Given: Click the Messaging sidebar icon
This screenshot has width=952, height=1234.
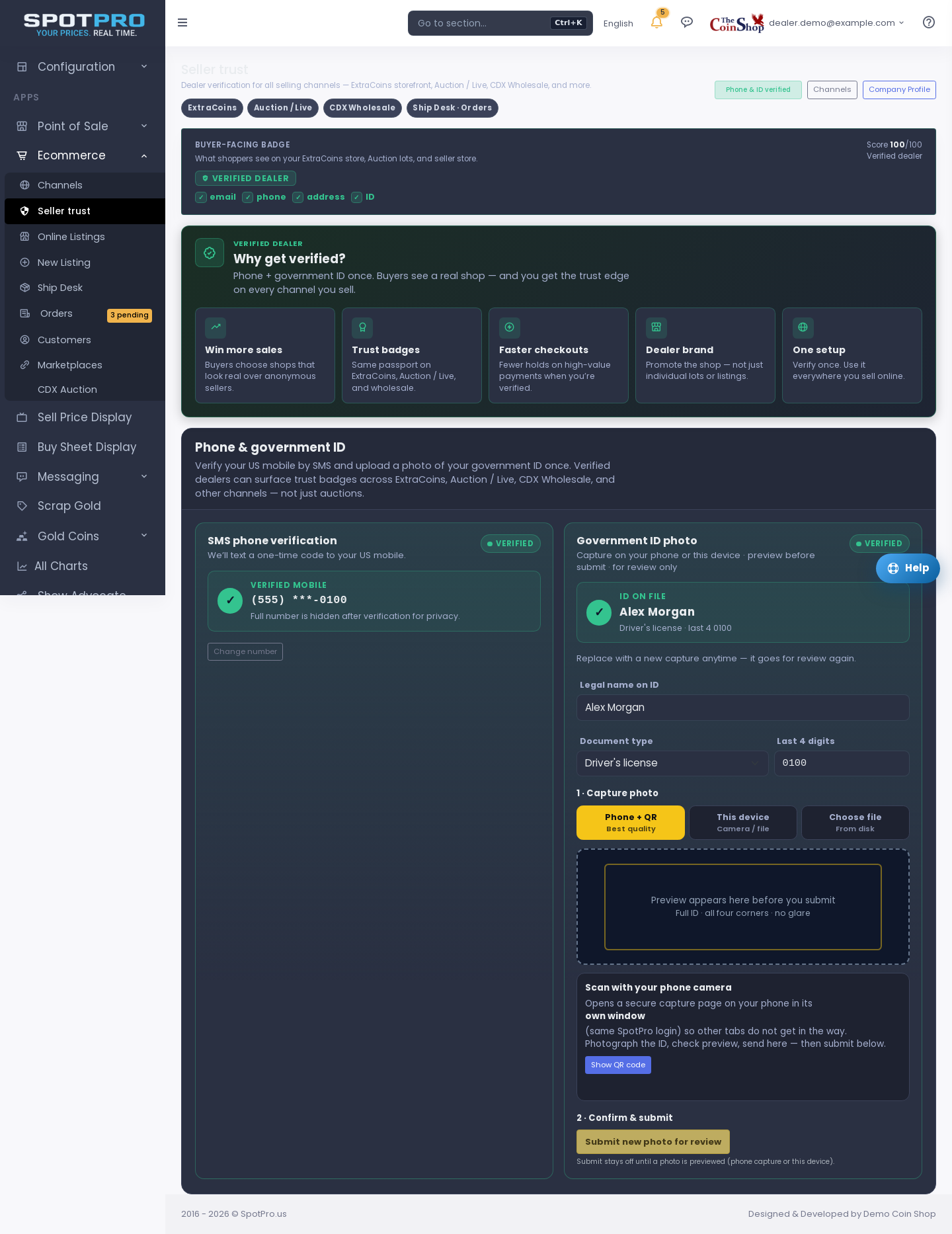Looking at the screenshot, I should tap(22, 477).
